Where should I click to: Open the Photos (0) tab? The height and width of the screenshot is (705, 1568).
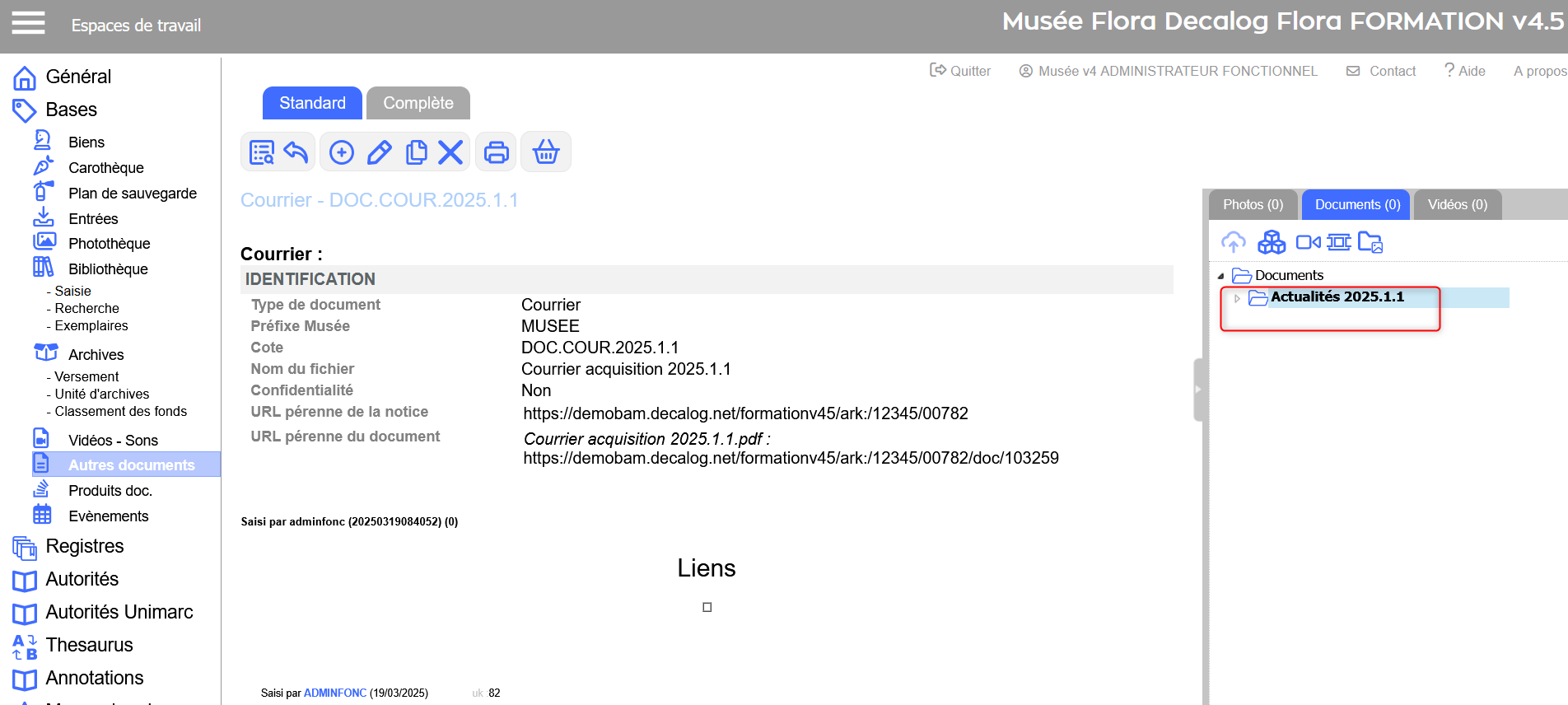pos(1253,204)
